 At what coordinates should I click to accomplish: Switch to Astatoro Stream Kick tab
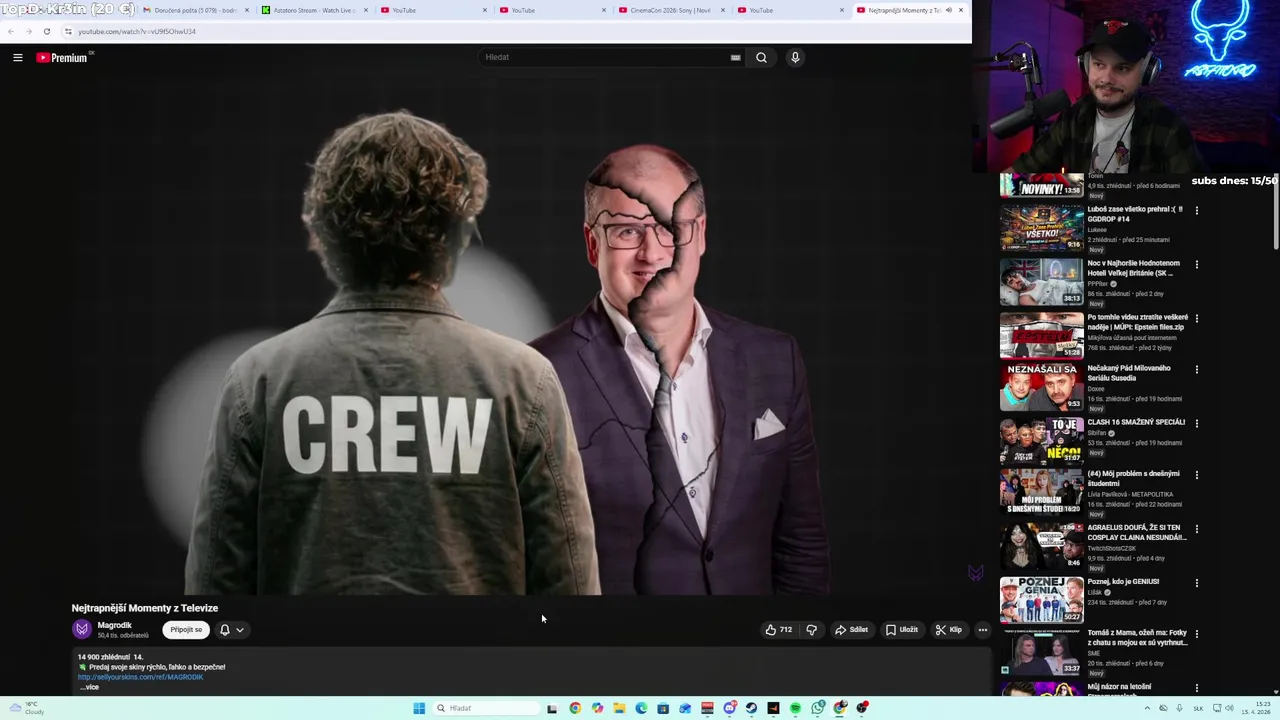click(x=314, y=10)
